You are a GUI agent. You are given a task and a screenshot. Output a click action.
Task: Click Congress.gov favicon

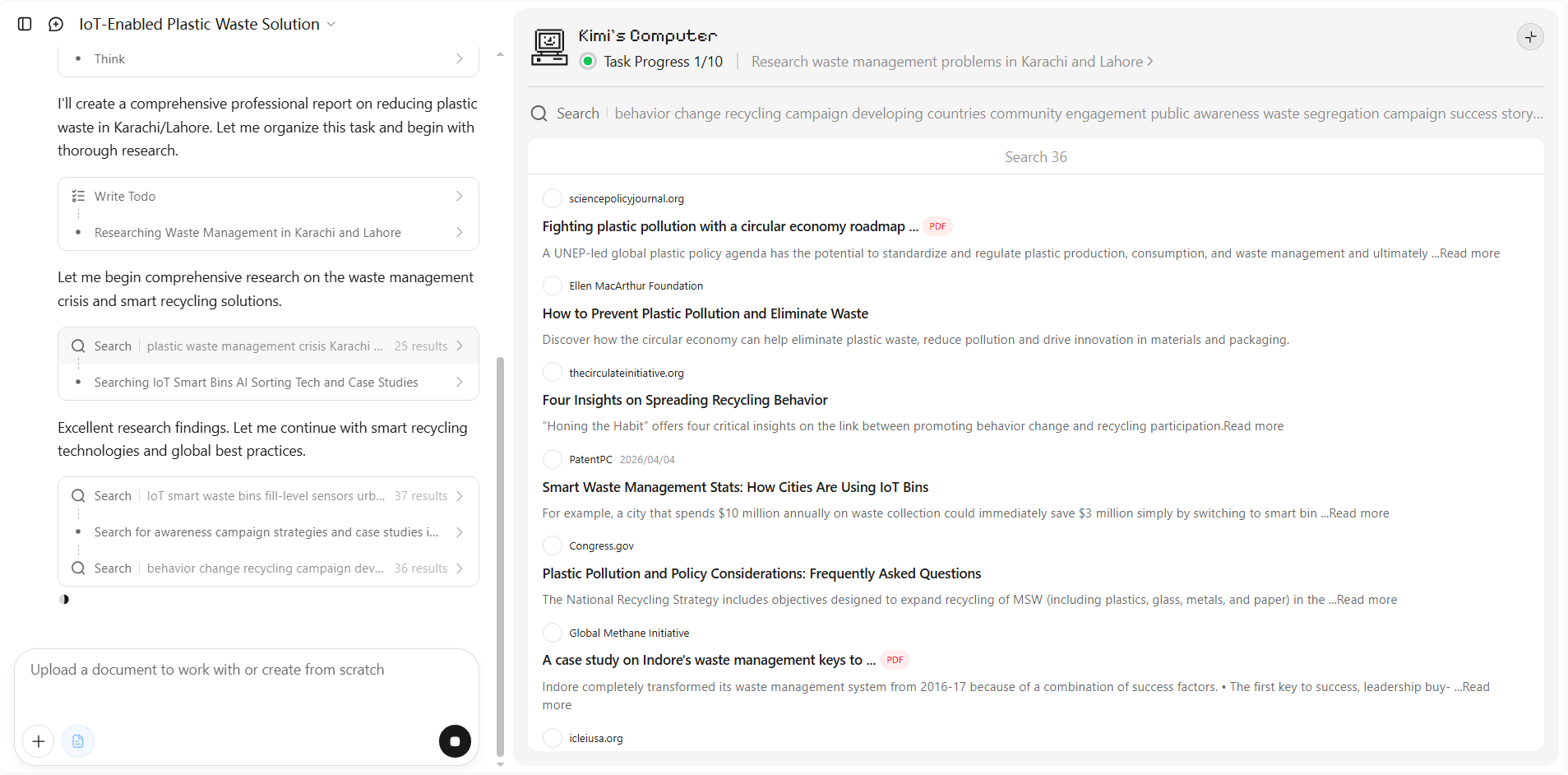pos(553,545)
